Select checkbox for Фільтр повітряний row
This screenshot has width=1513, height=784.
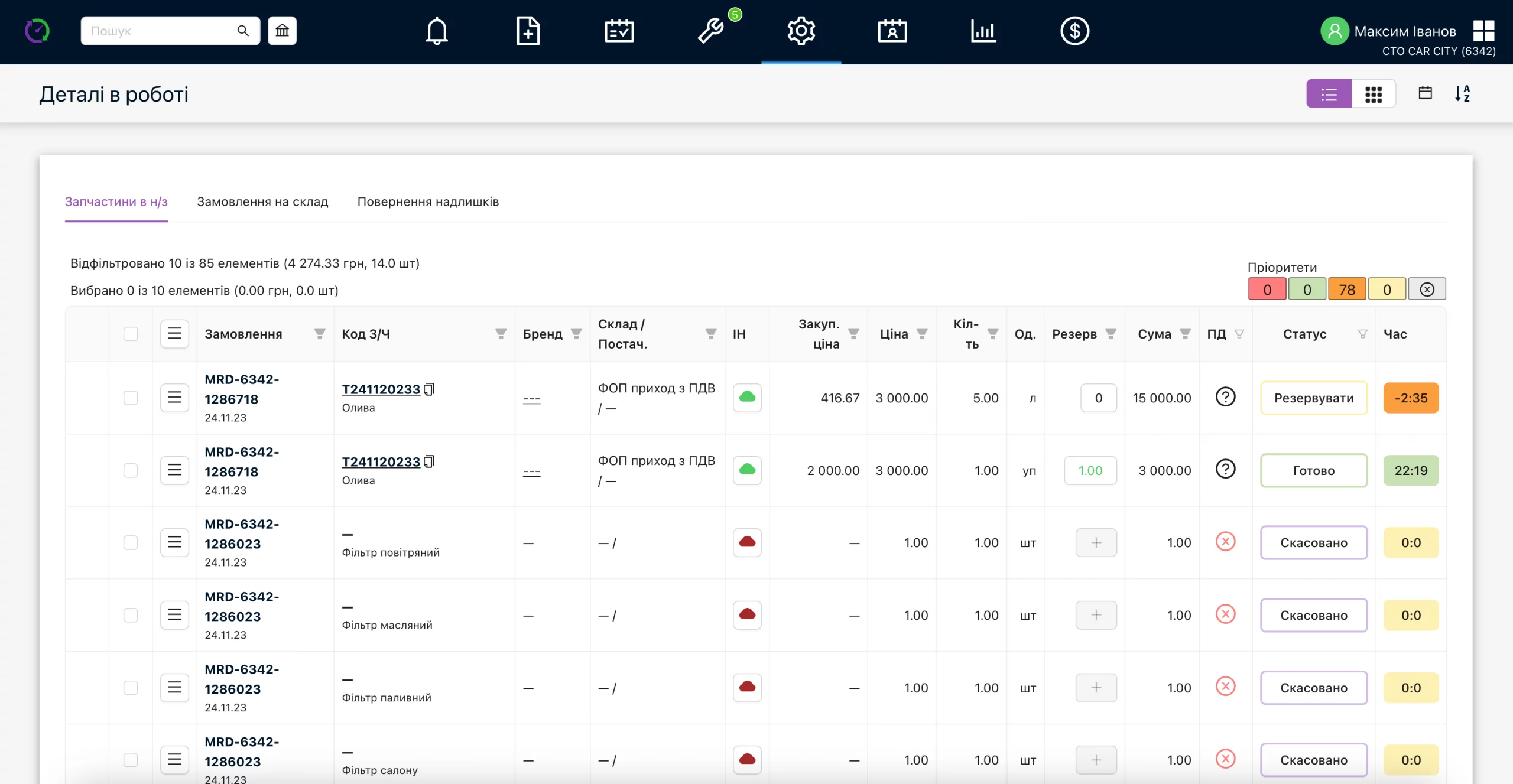tap(131, 542)
